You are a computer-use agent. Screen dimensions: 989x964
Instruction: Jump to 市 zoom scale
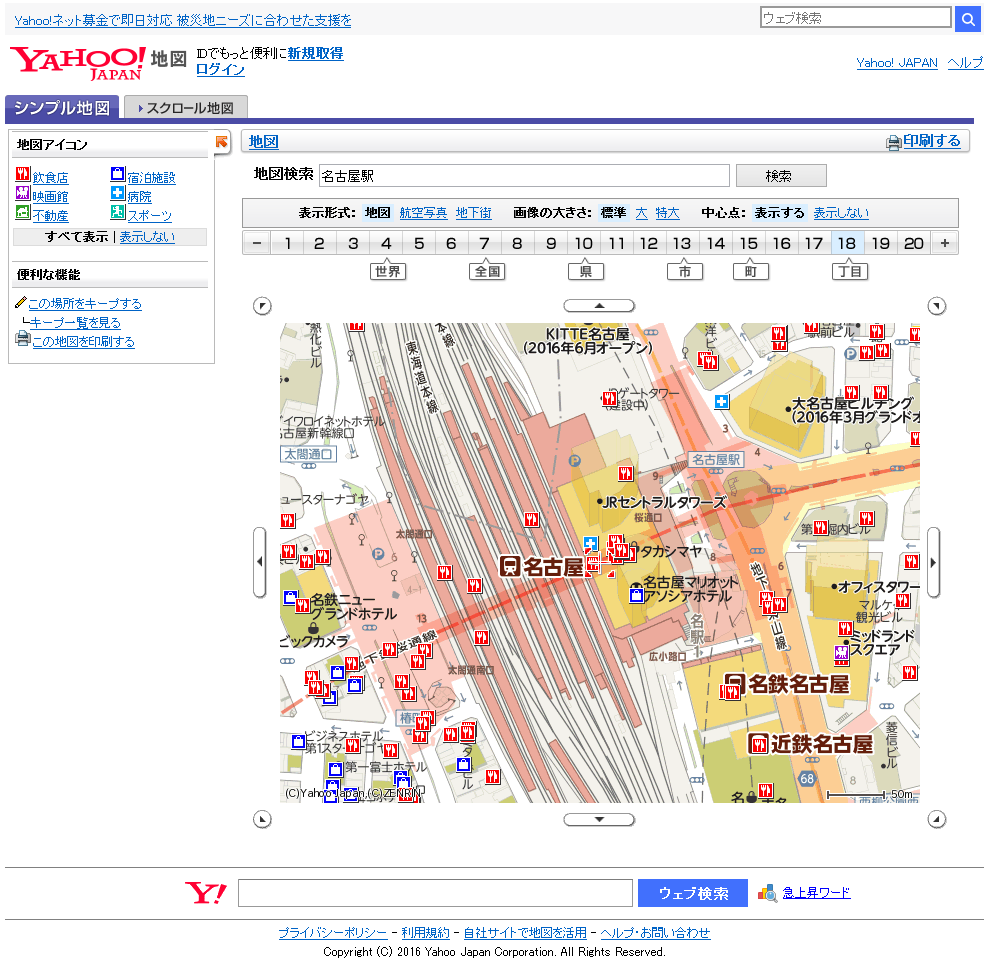[x=684, y=271]
